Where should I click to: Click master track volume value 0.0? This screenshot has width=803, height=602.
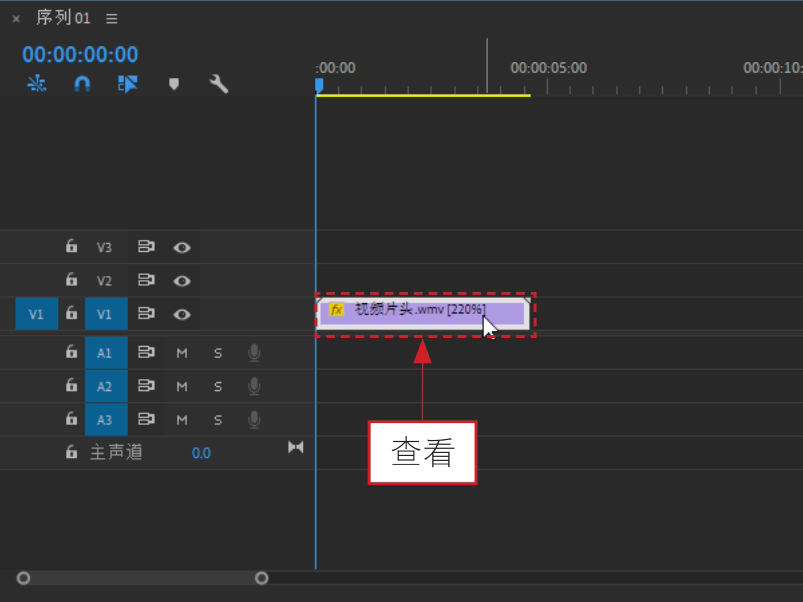point(201,453)
